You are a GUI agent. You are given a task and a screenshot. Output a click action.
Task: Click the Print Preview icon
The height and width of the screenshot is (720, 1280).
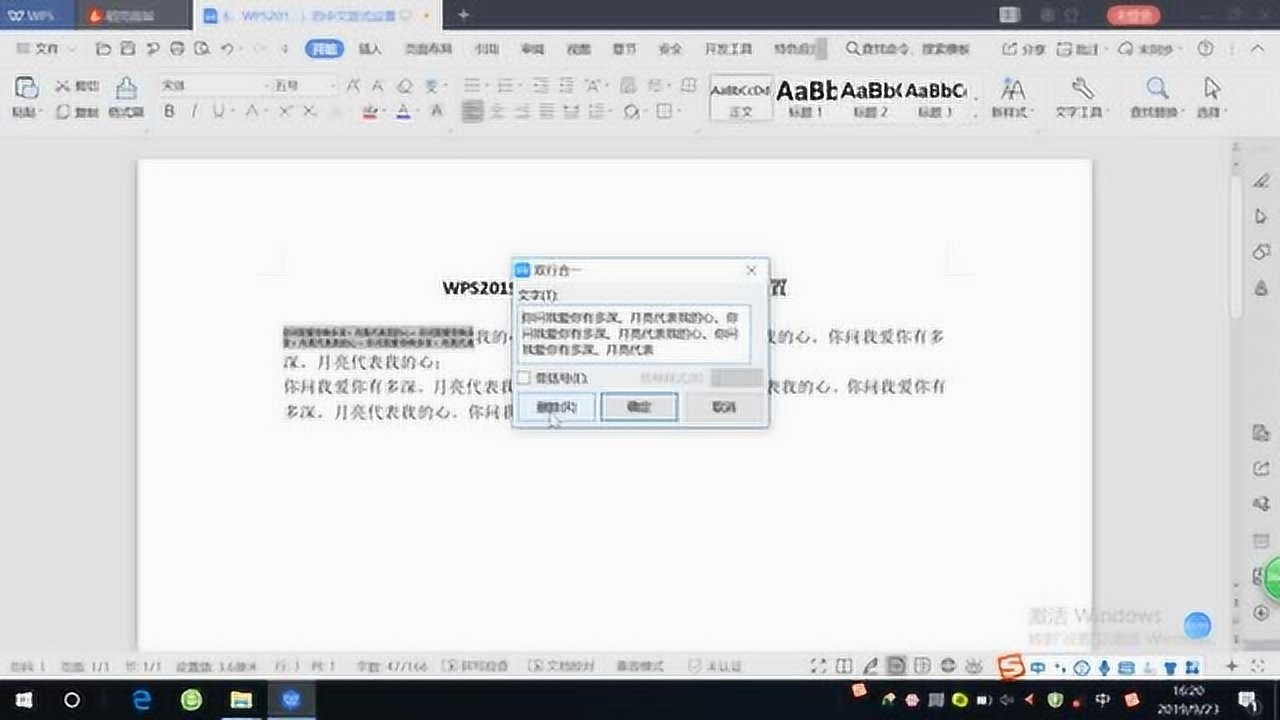pos(202,48)
